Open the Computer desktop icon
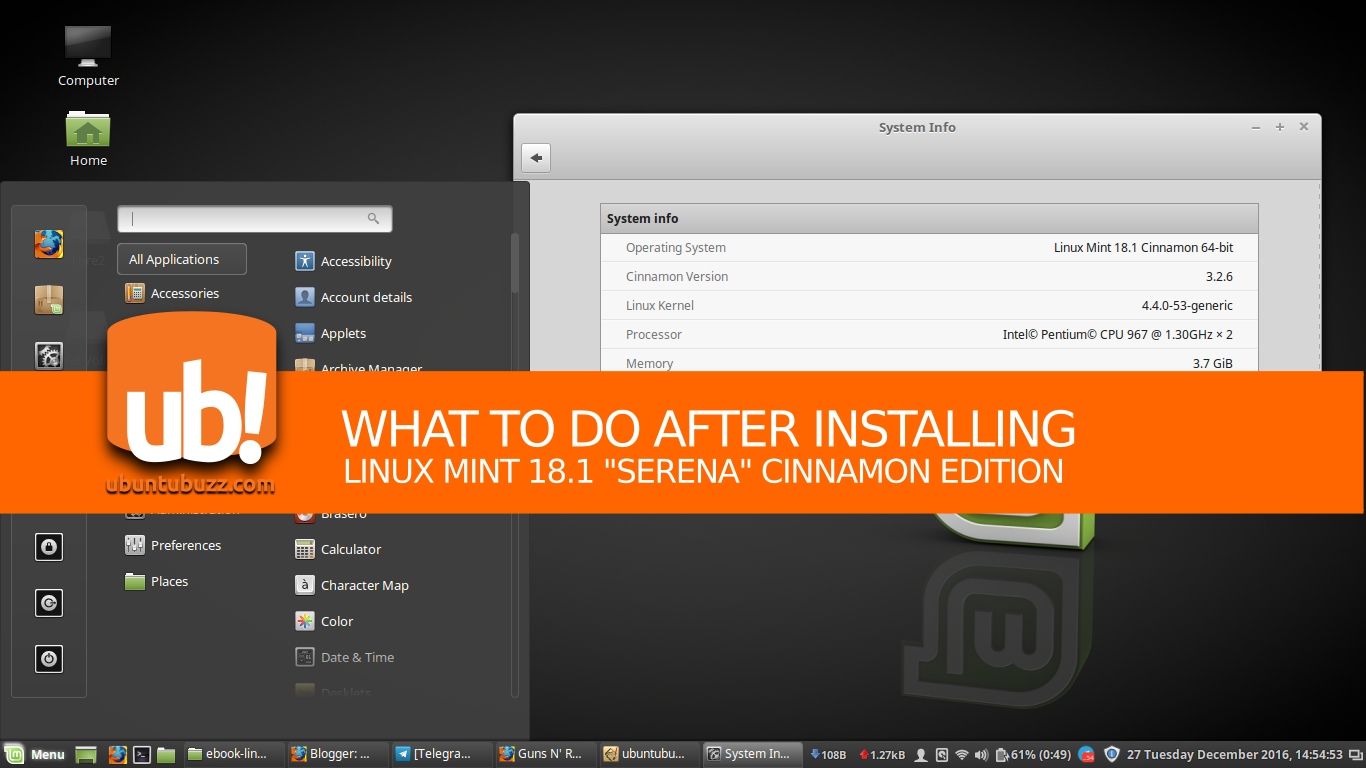Screen dimensions: 1366x768 (88, 56)
